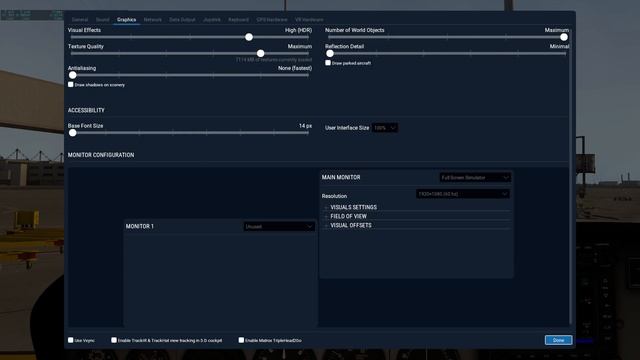The height and width of the screenshot is (360, 640).
Task: Open the Network tab
Action: point(153,20)
